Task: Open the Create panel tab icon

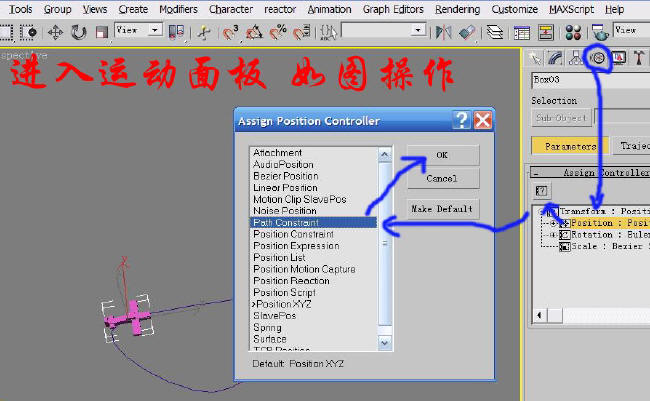Action: pos(535,58)
